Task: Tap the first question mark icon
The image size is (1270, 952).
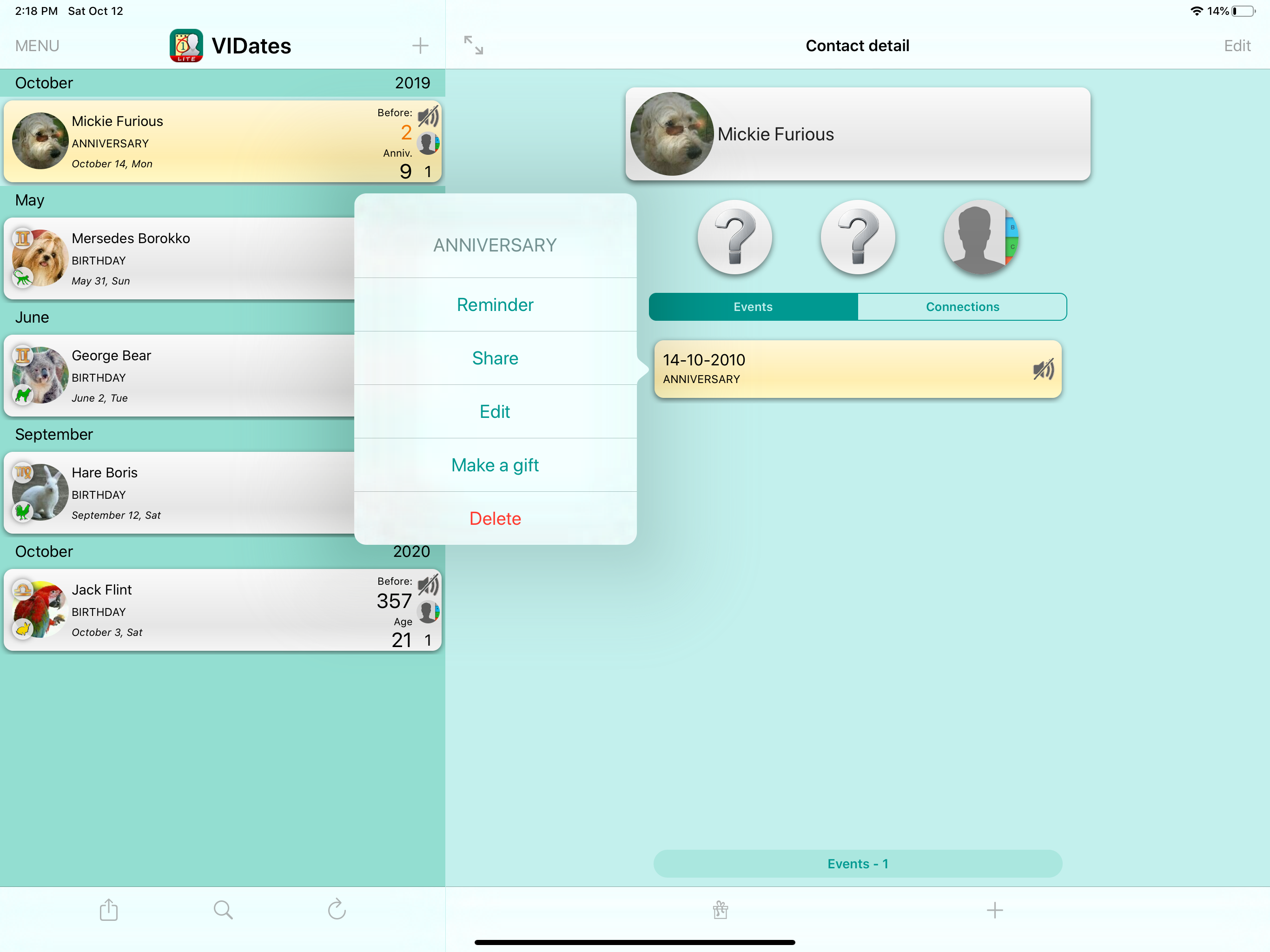Action: (735, 237)
